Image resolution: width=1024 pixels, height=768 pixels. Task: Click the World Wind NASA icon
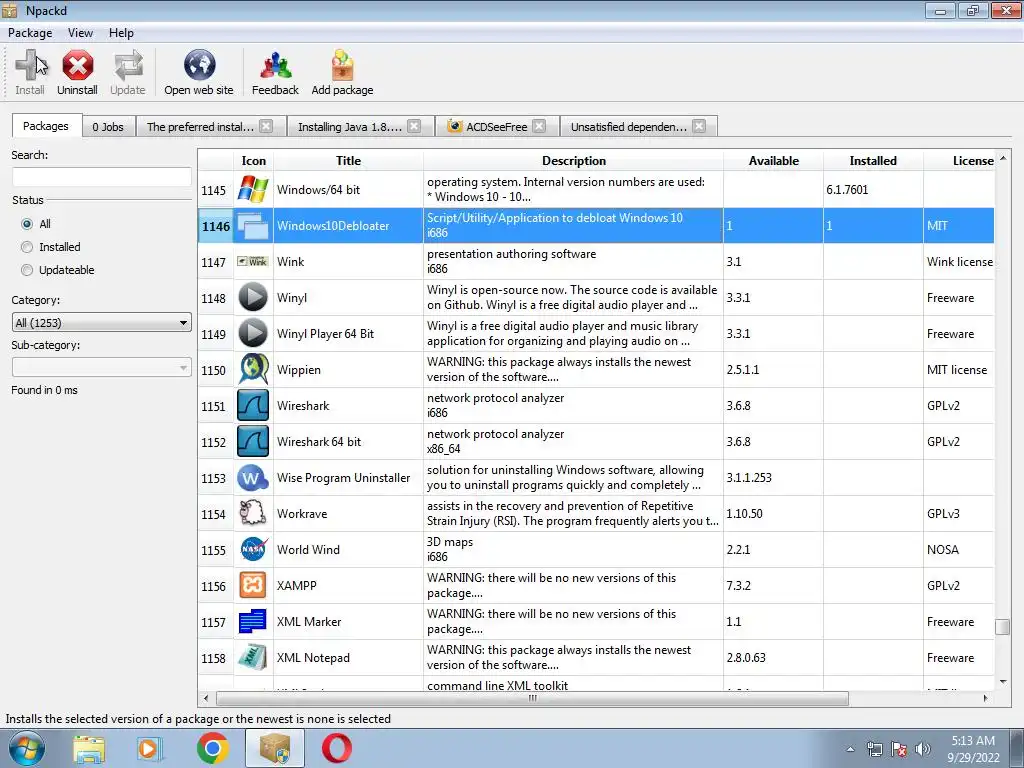(253, 550)
